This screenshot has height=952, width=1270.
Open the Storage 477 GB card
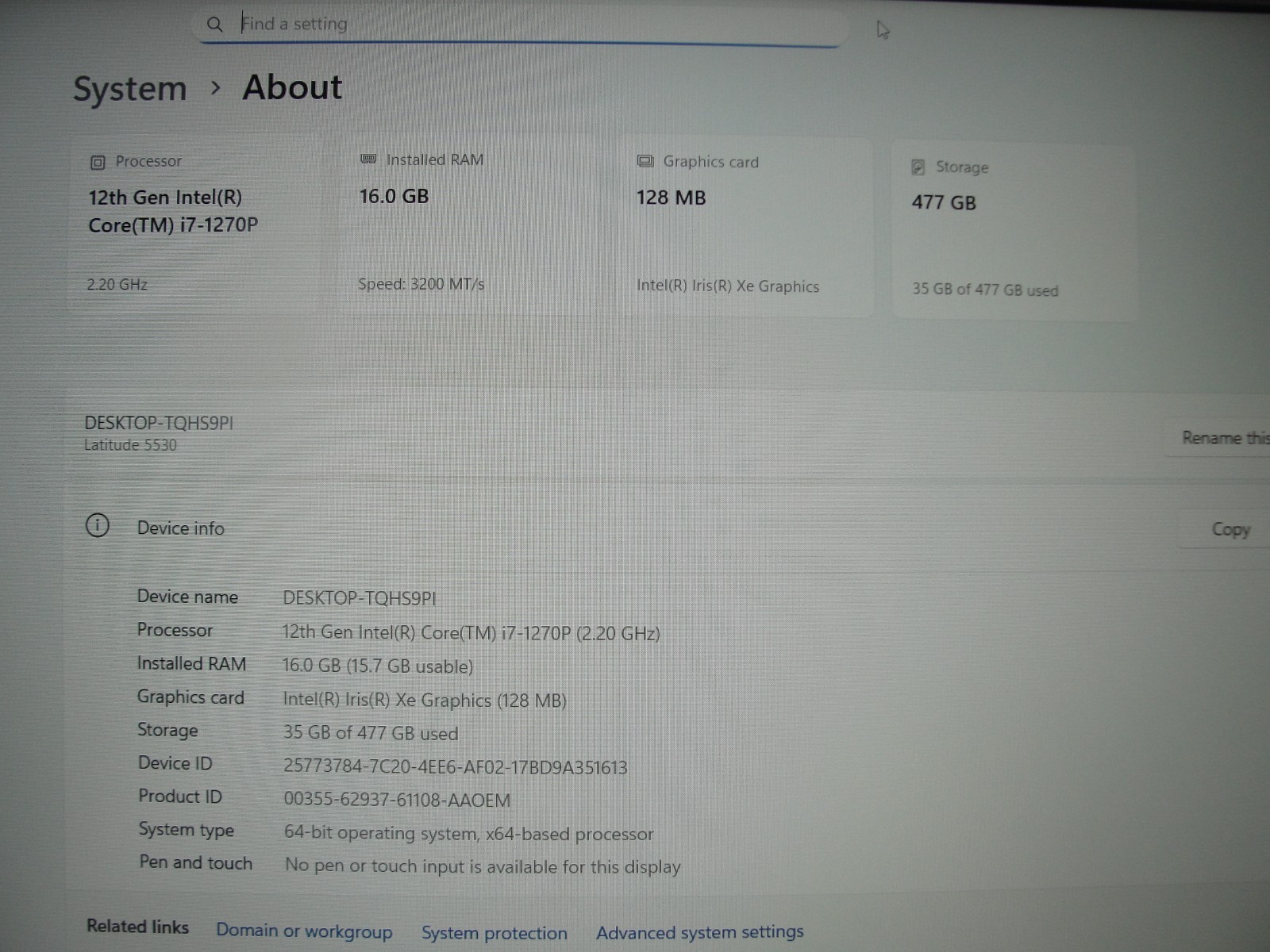click(1015, 232)
